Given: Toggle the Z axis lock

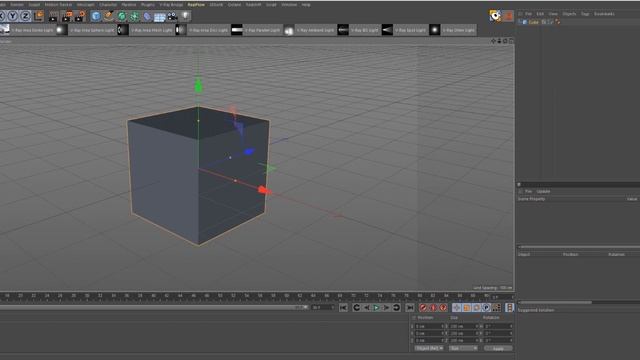Looking at the screenshot, I should pyautogui.click(x=25, y=16).
